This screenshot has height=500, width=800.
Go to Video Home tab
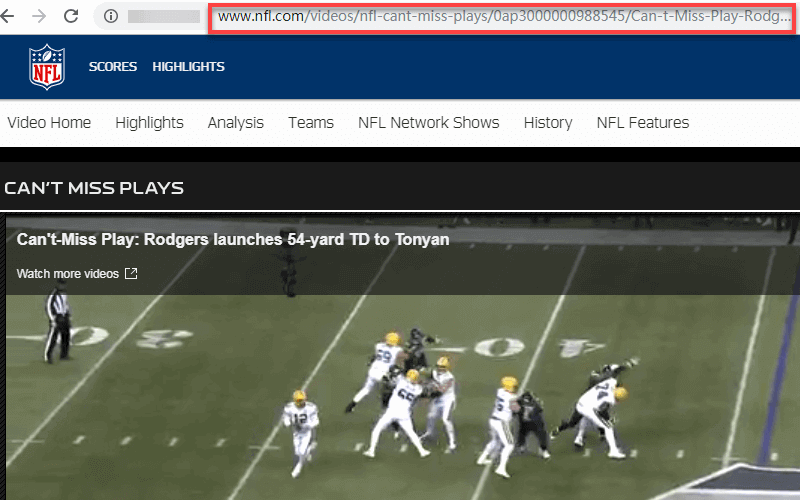click(49, 123)
